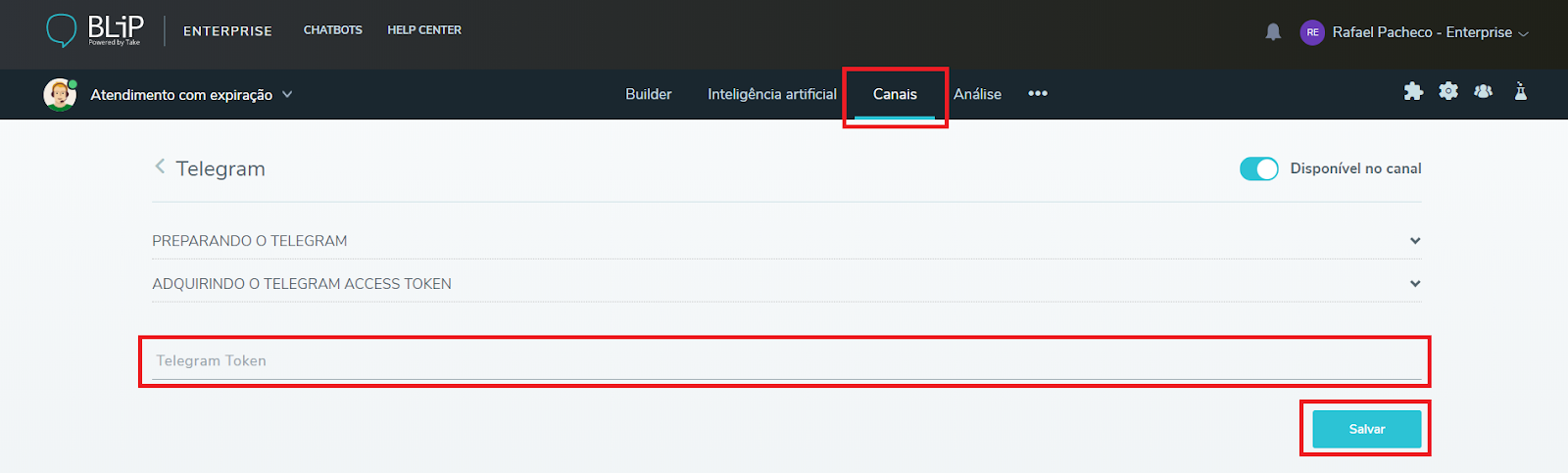Click the chatbot attendant avatar
The image size is (1568, 473).
[60, 95]
